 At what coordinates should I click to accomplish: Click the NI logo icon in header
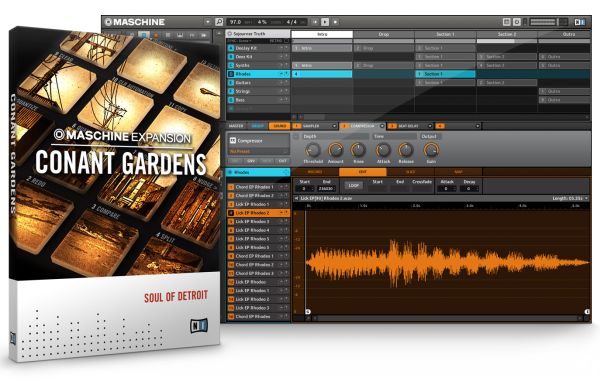(x=580, y=22)
